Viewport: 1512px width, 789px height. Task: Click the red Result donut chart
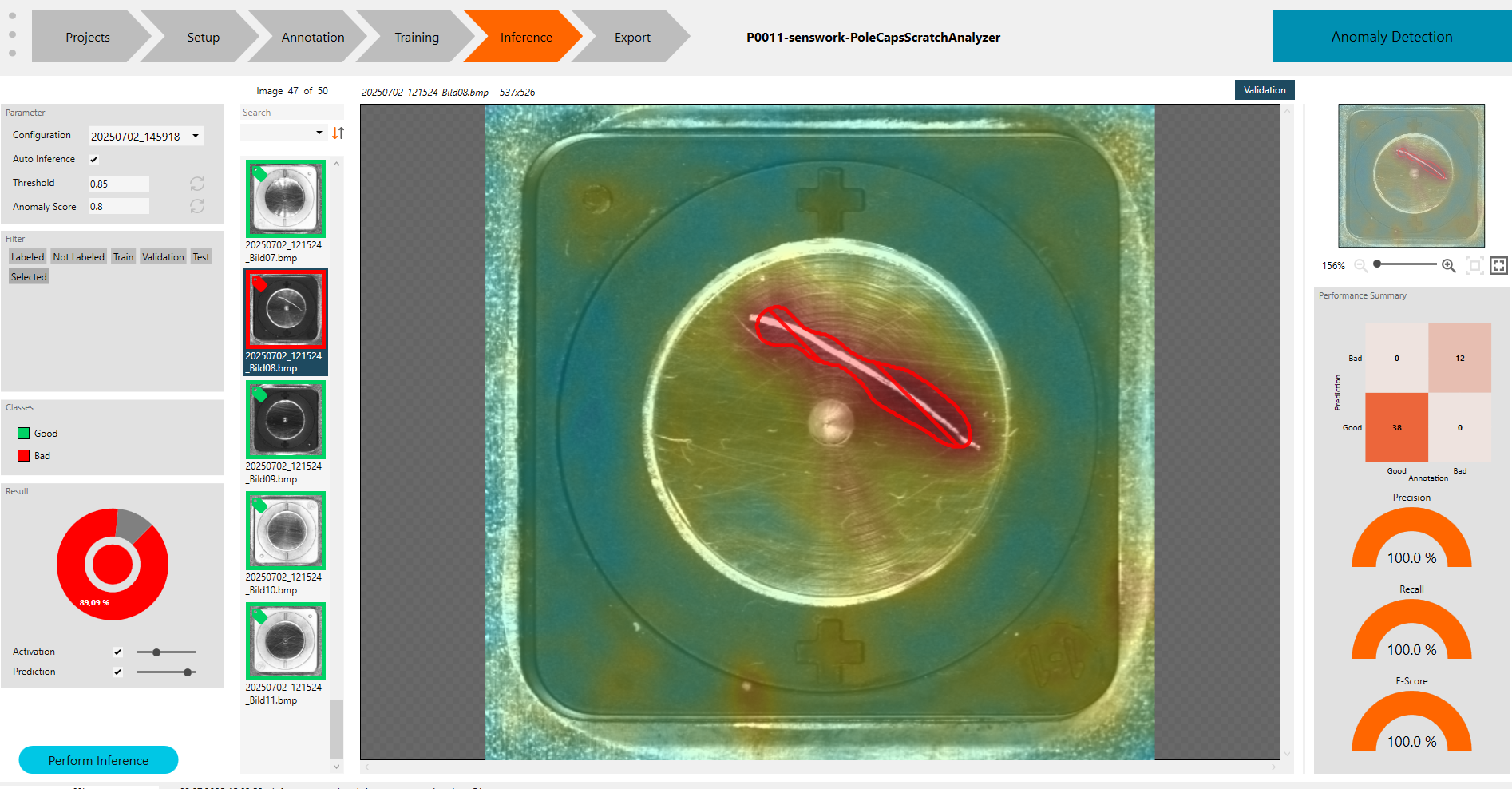(x=113, y=565)
